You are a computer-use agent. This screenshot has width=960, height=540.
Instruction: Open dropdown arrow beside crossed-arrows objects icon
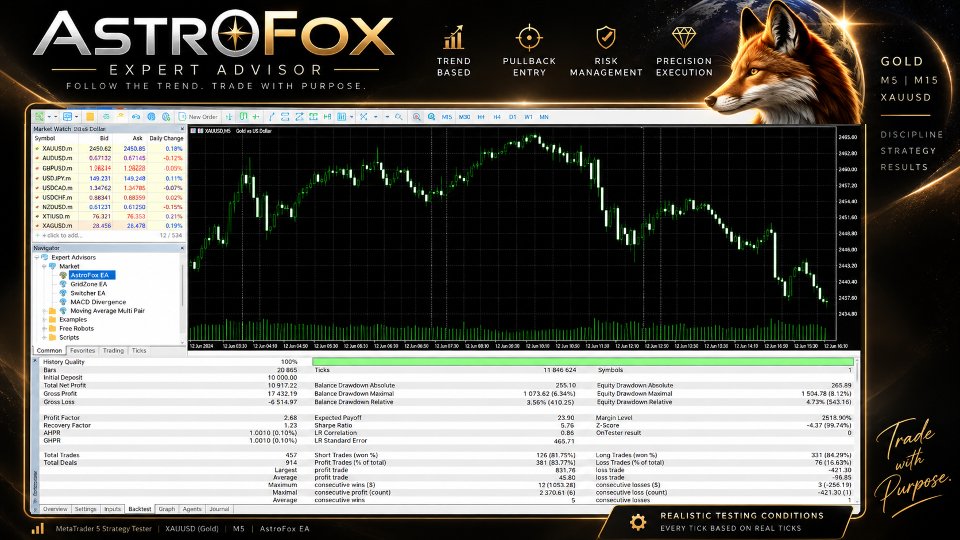(x=375, y=116)
